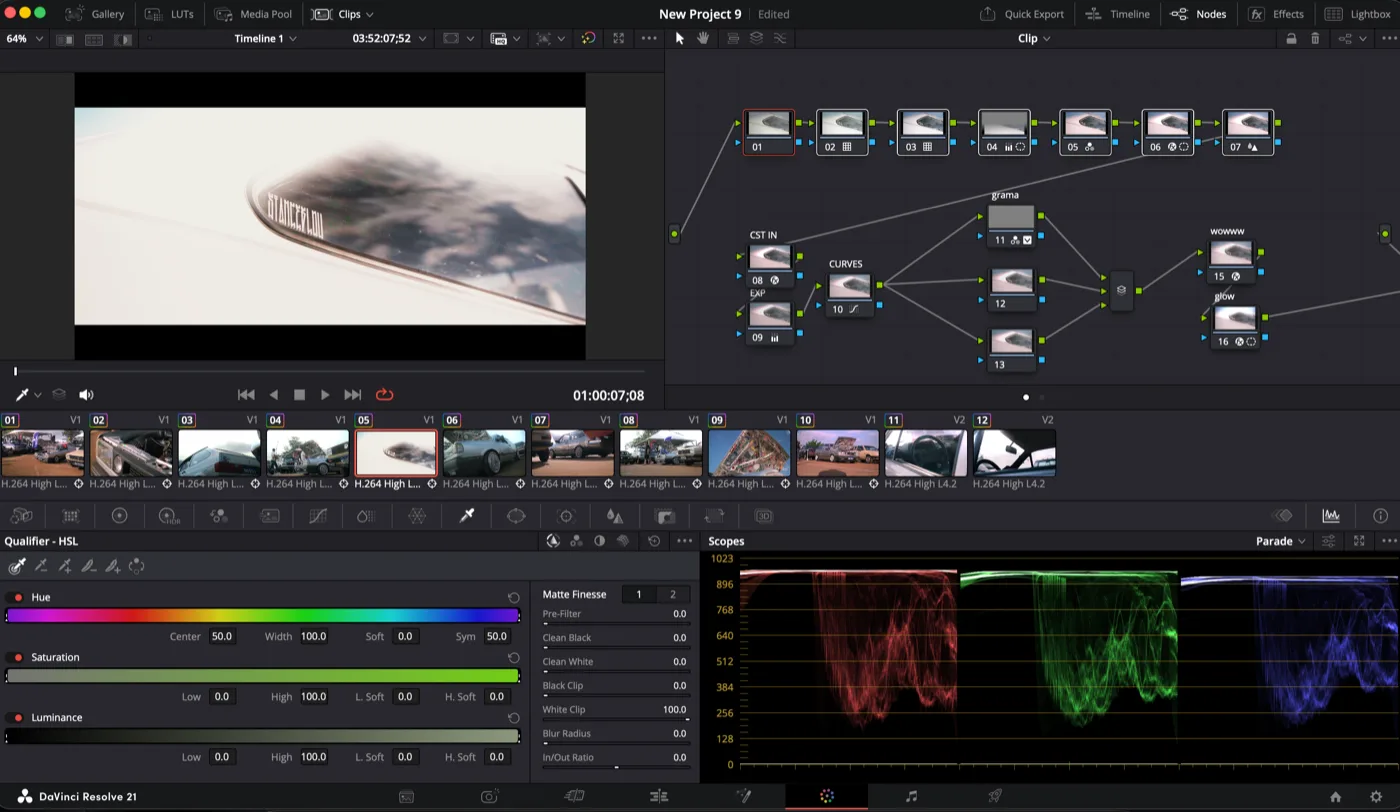Open project settings gear icon
The image size is (1400, 812).
1376,796
